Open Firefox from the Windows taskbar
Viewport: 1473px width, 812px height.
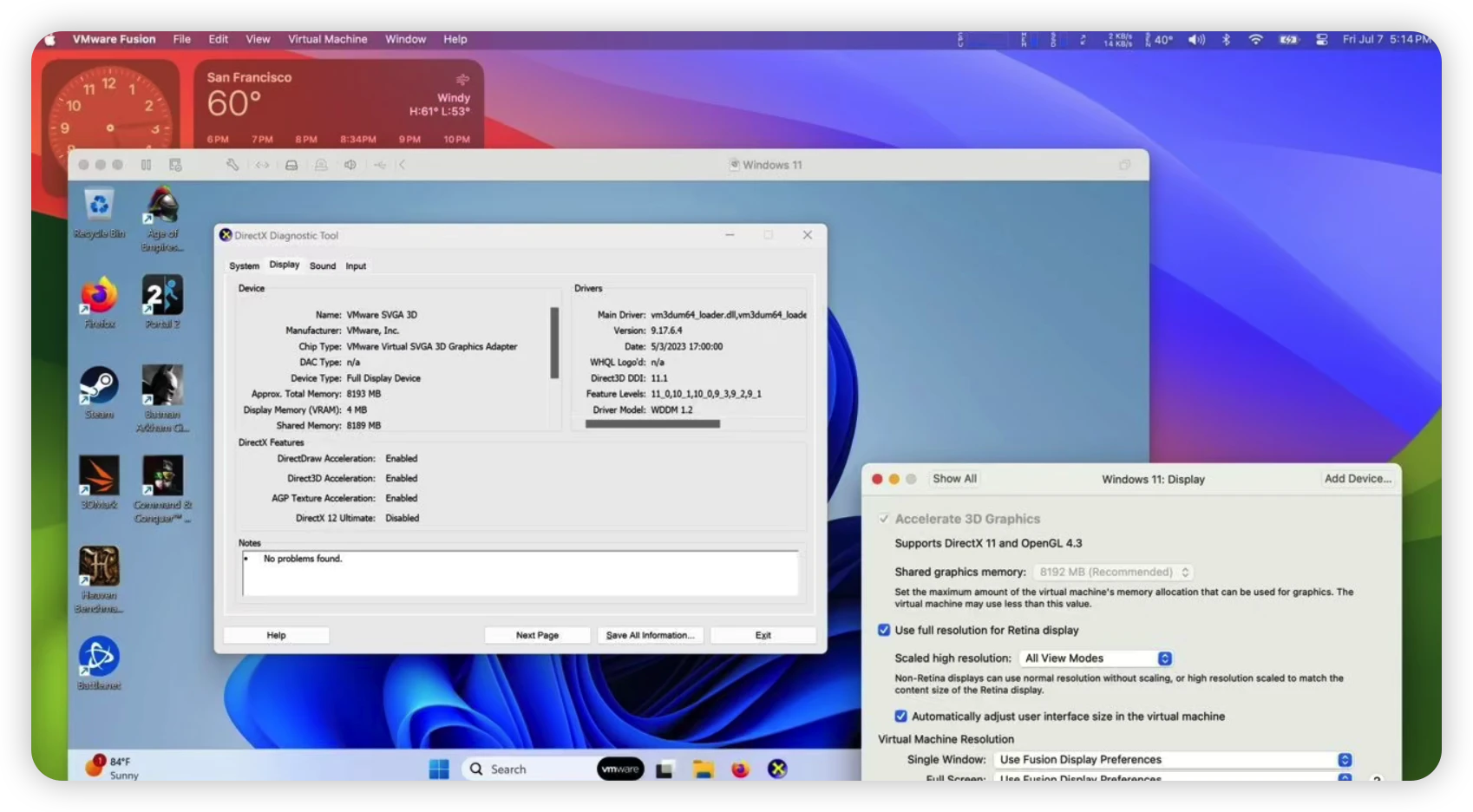tap(741, 769)
